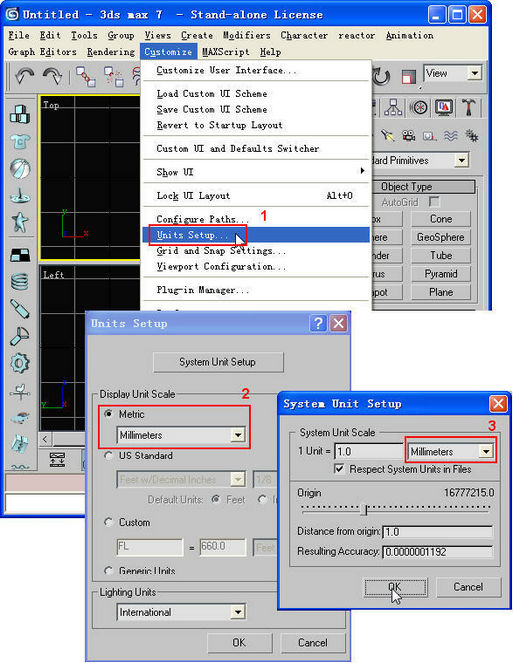Click the Units Setup help question mark
Image resolution: width=513 pixels, height=663 pixels.
318,323
